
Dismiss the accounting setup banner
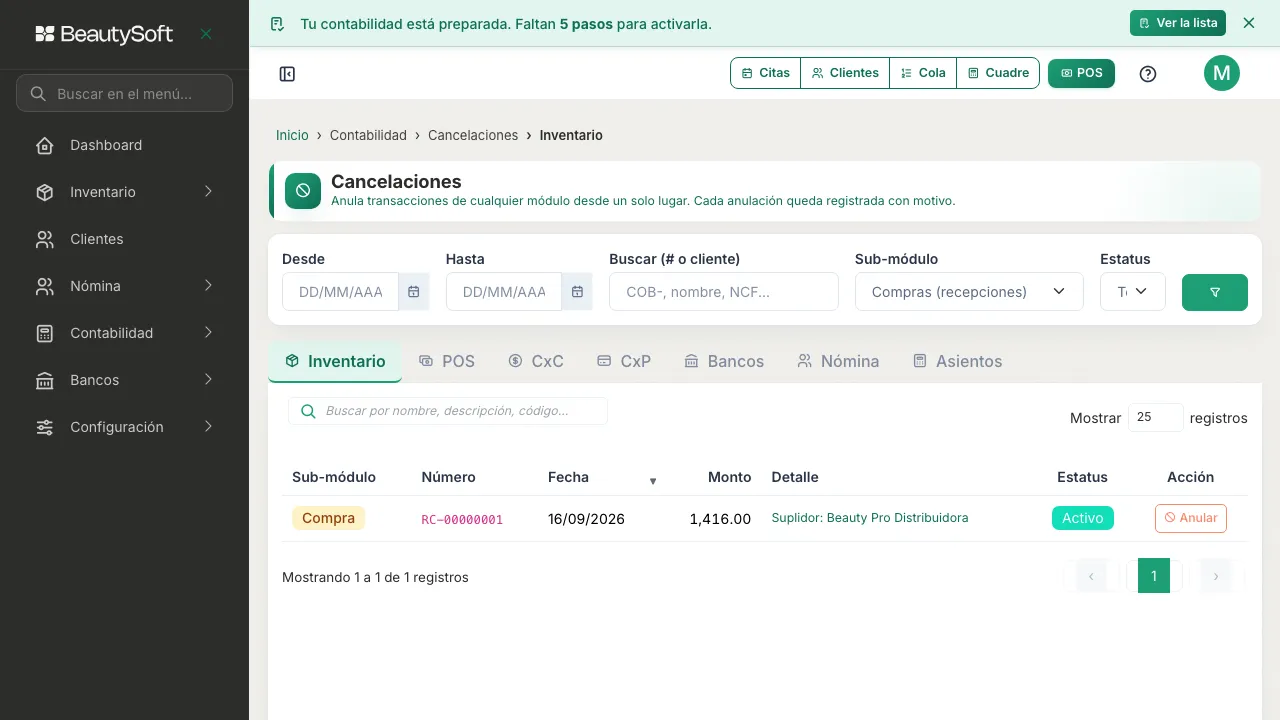pos(1249,23)
